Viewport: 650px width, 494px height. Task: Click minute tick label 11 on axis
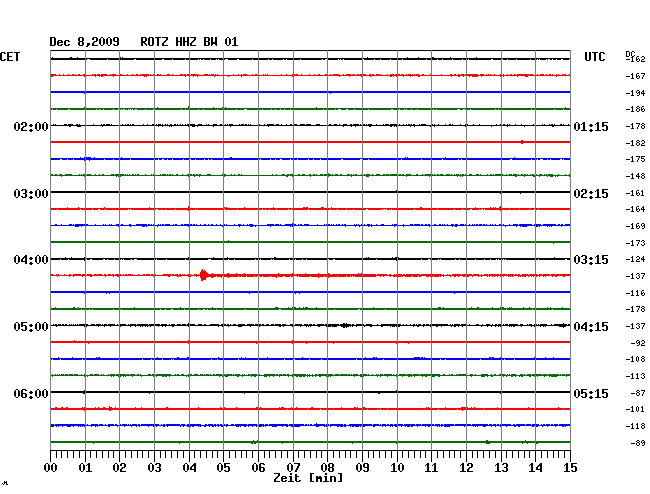[432, 468]
